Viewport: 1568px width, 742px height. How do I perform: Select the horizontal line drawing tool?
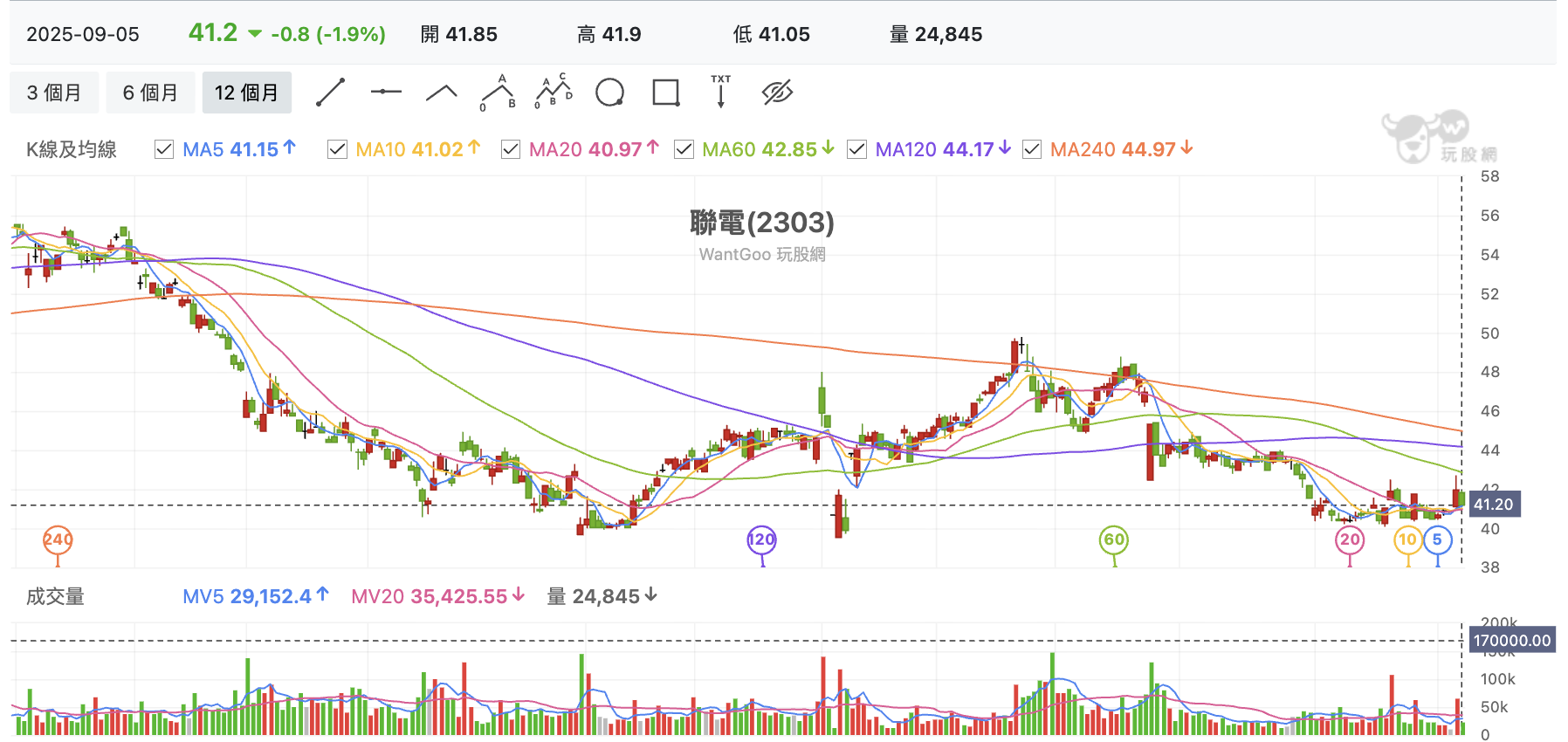tap(386, 92)
